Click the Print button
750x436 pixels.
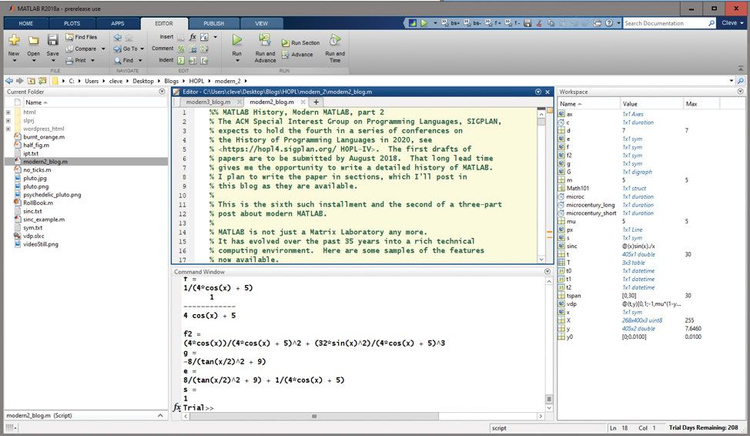pyautogui.click(x=76, y=61)
